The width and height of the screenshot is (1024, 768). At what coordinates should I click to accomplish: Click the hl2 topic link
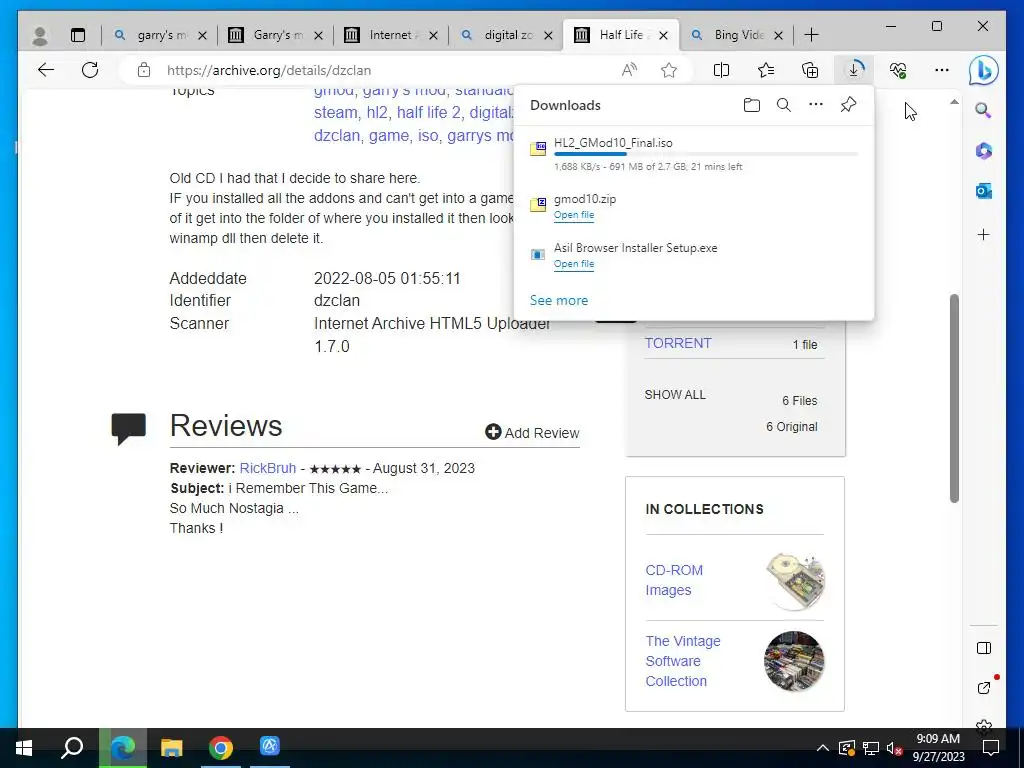377,113
